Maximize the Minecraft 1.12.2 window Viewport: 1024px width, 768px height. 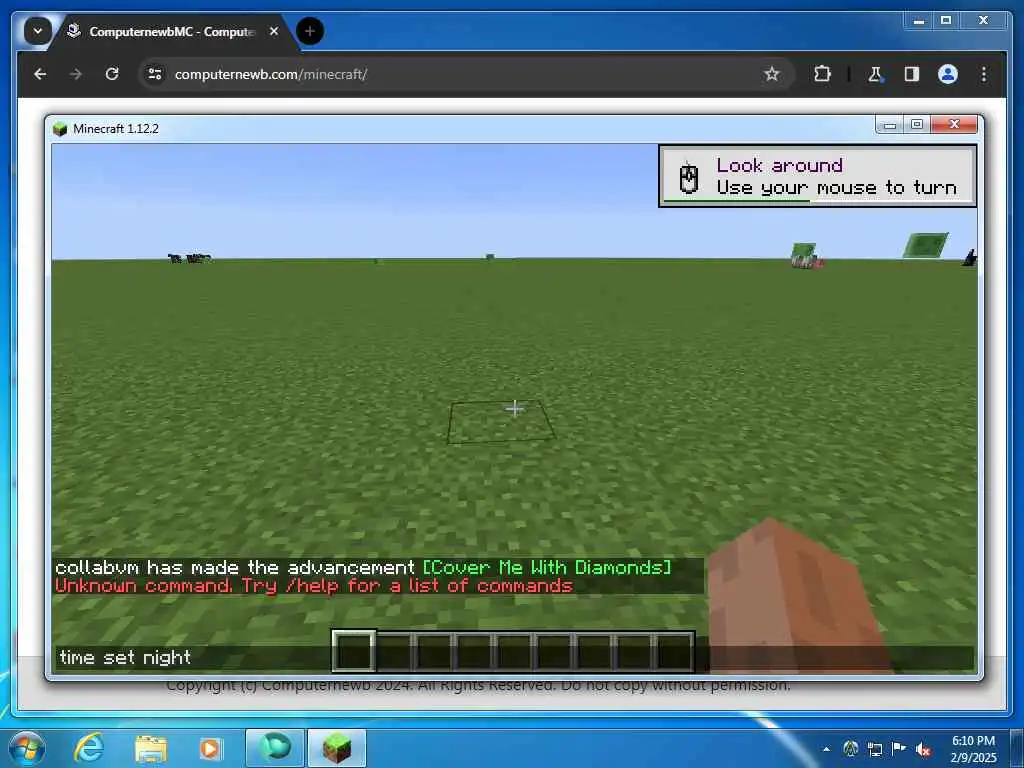pos(917,124)
